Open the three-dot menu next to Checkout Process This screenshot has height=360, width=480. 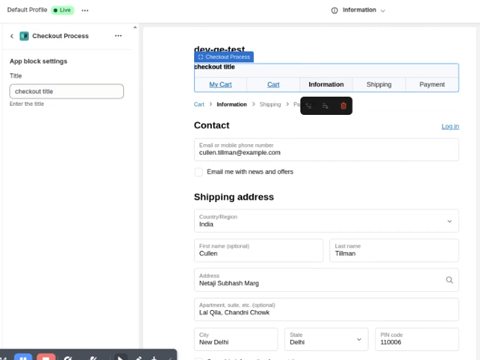tap(118, 36)
